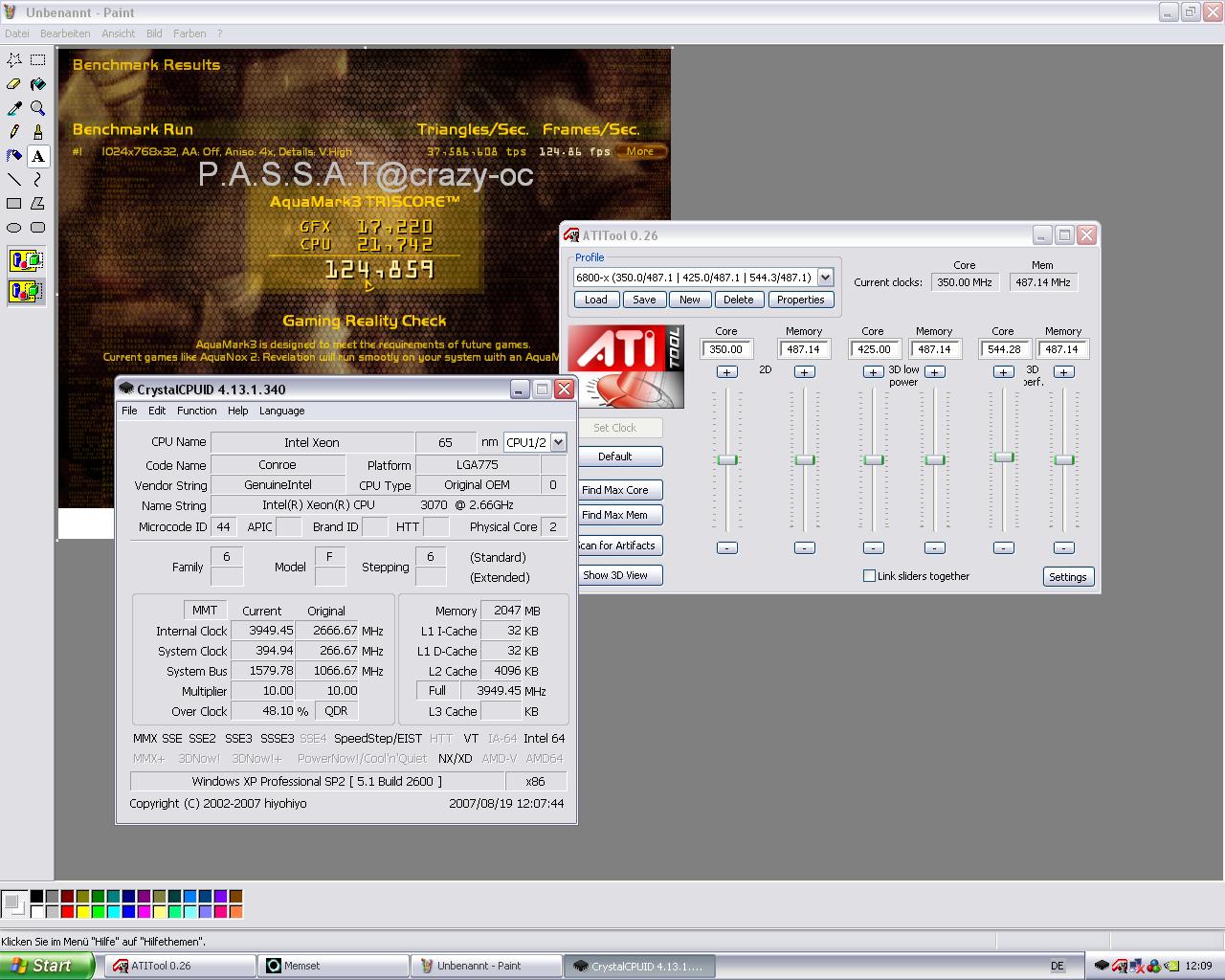Decrease 2D Memory clock with minus button
Screen dimensions: 1225x980
(805, 547)
